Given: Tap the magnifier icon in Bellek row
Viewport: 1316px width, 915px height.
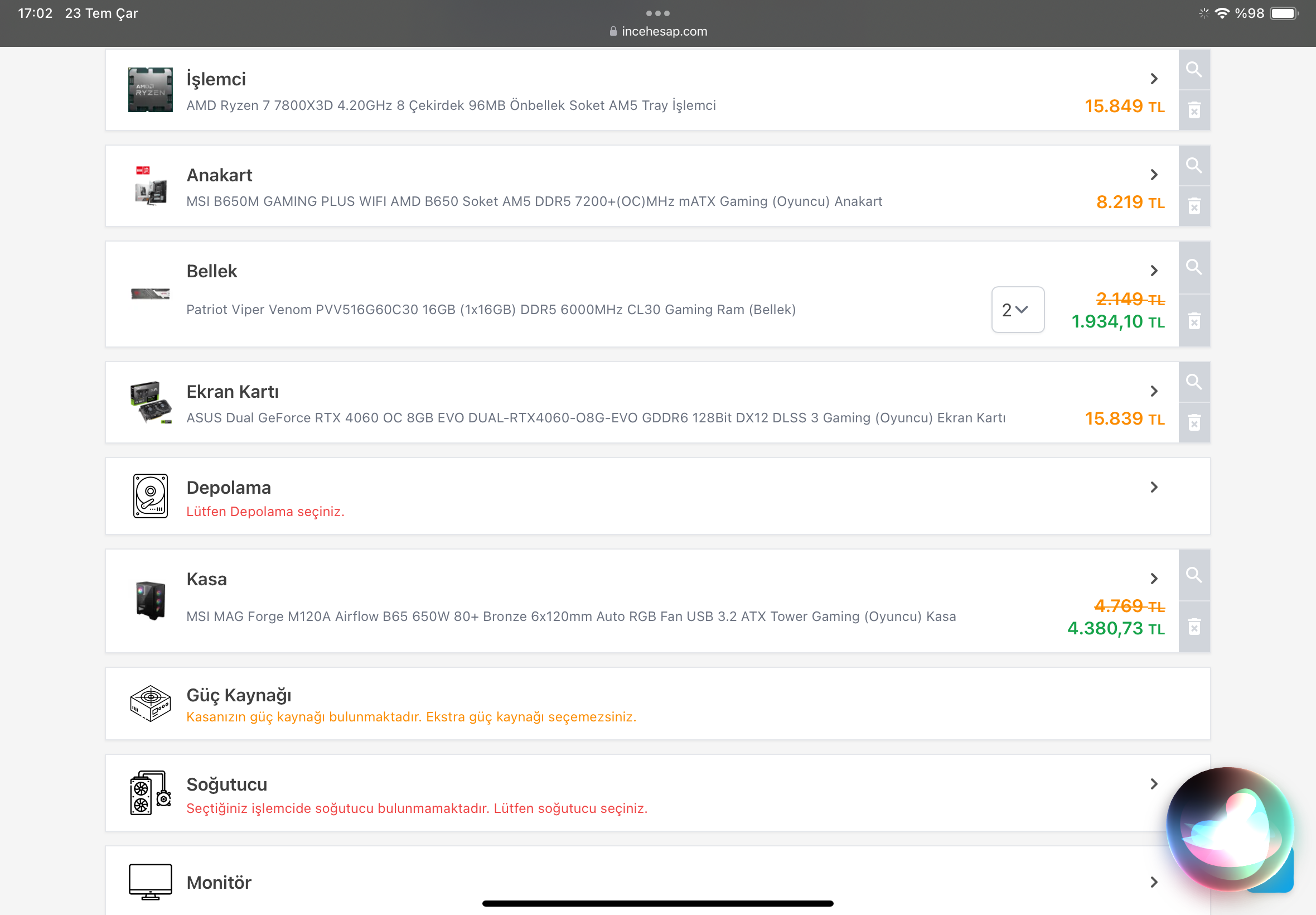Looking at the screenshot, I should click(x=1194, y=267).
